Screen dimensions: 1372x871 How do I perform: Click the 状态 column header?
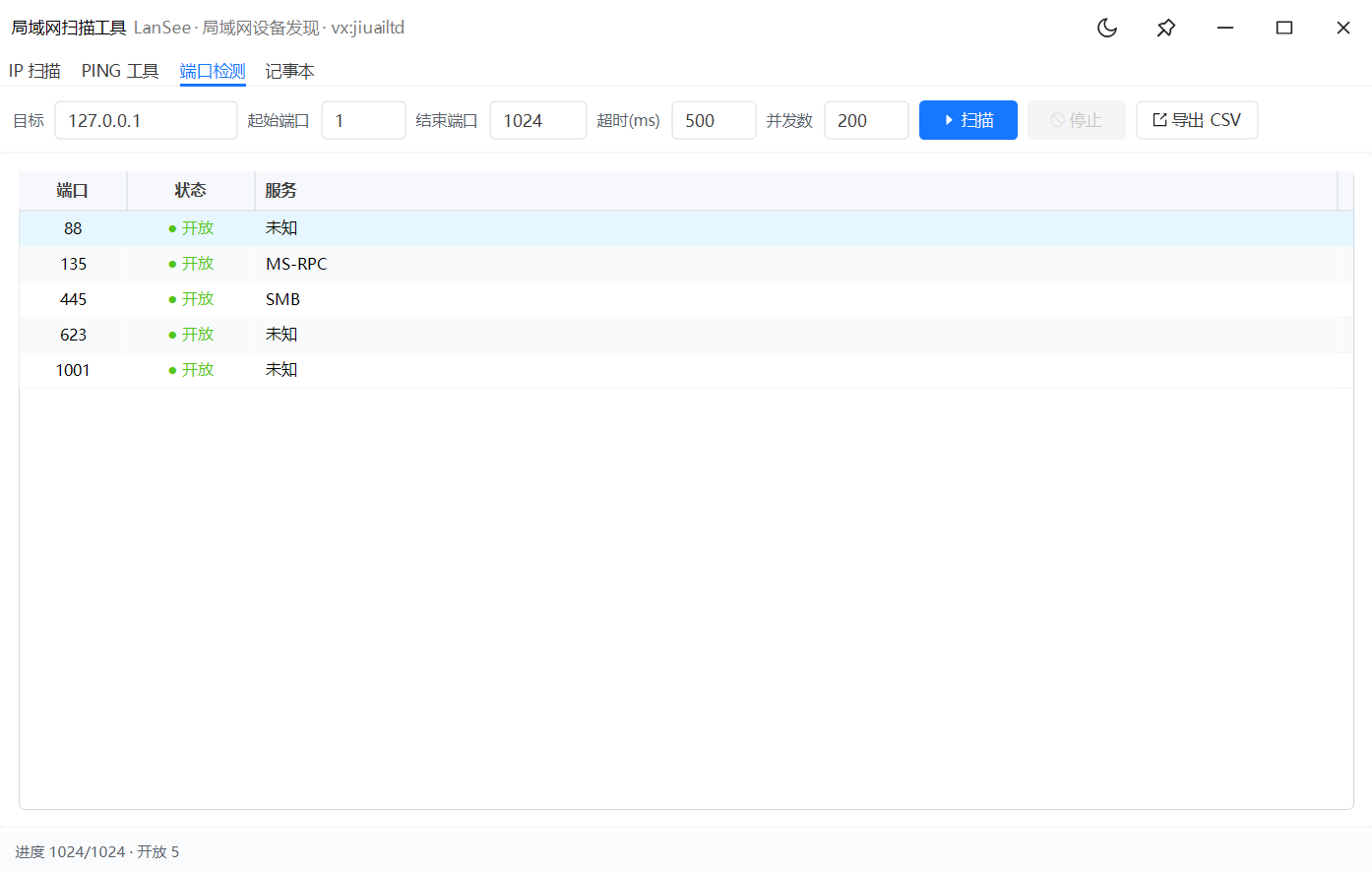191,191
